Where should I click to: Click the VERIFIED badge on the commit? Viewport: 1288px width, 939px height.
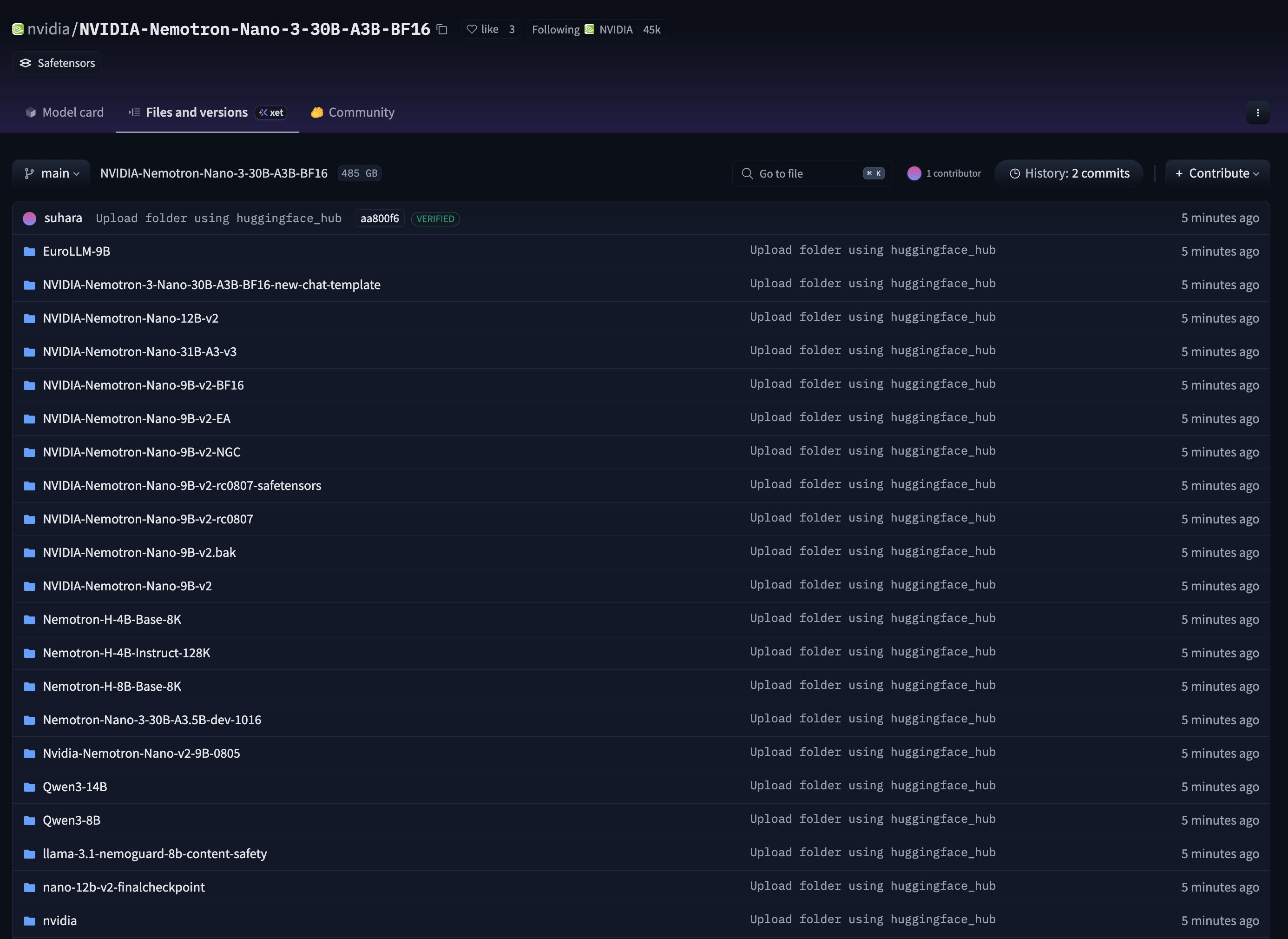point(434,219)
